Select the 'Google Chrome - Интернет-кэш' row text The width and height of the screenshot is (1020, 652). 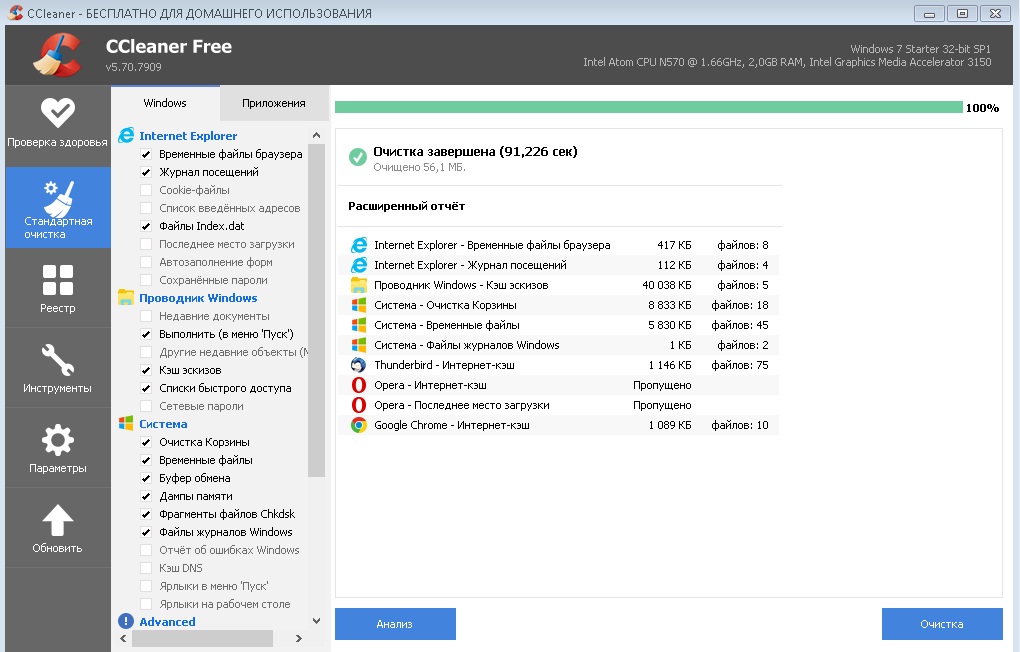[451, 425]
